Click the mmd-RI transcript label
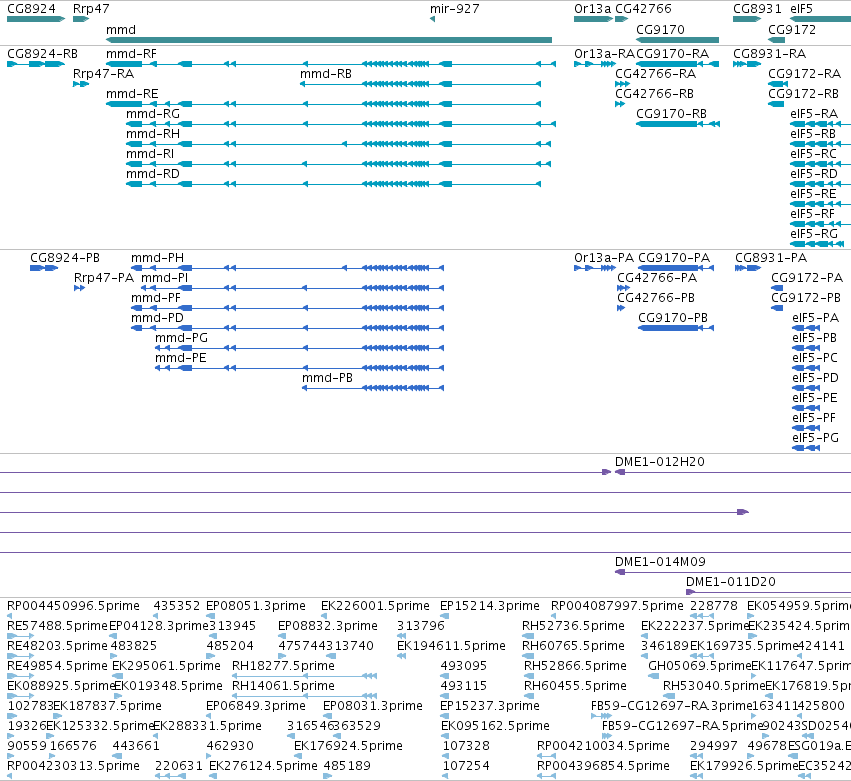851x781 pixels. [150, 154]
